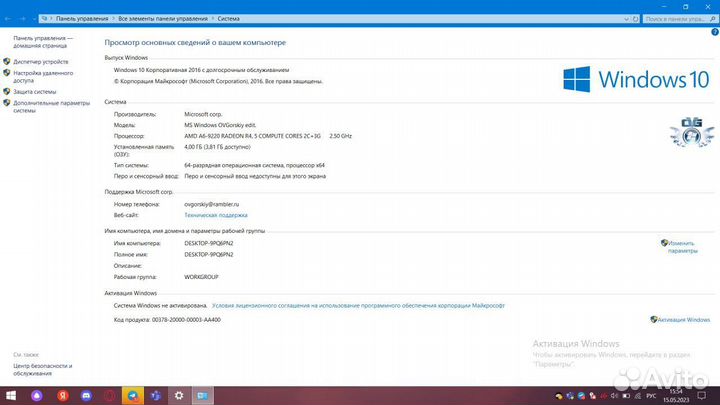
Task: Open Панель управления — домашняя страница
Action: pos(43,42)
